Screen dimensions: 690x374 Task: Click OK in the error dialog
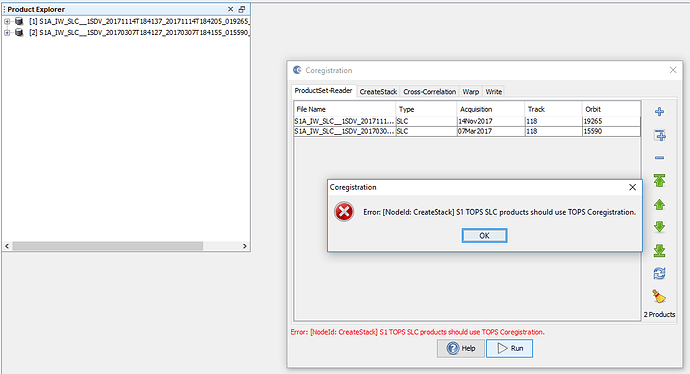point(484,235)
